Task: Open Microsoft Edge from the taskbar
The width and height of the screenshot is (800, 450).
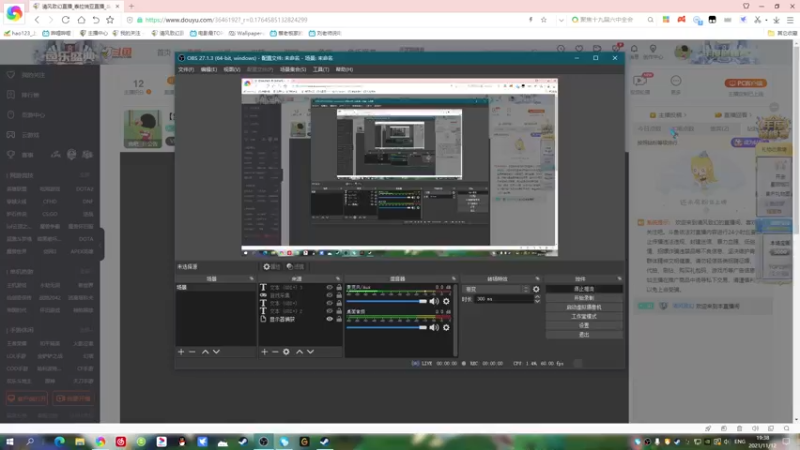Action: pyautogui.click(x=59, y=441)
